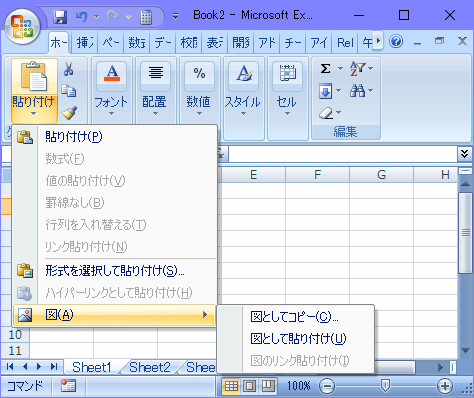Go to next sheet navigation arrow
Image resolution: width=474 pixels, height=398 pixels.
click(39, 367)
